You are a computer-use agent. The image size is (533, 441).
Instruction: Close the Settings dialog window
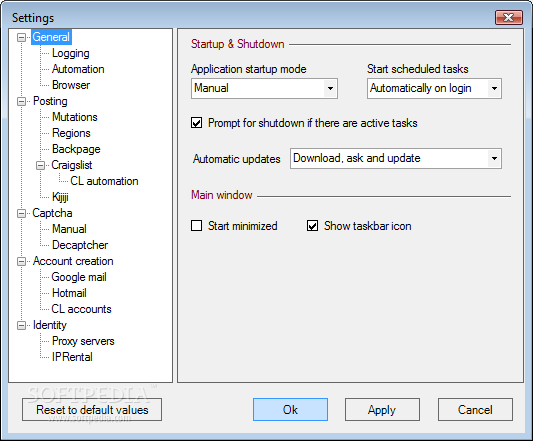click(509, 17)
